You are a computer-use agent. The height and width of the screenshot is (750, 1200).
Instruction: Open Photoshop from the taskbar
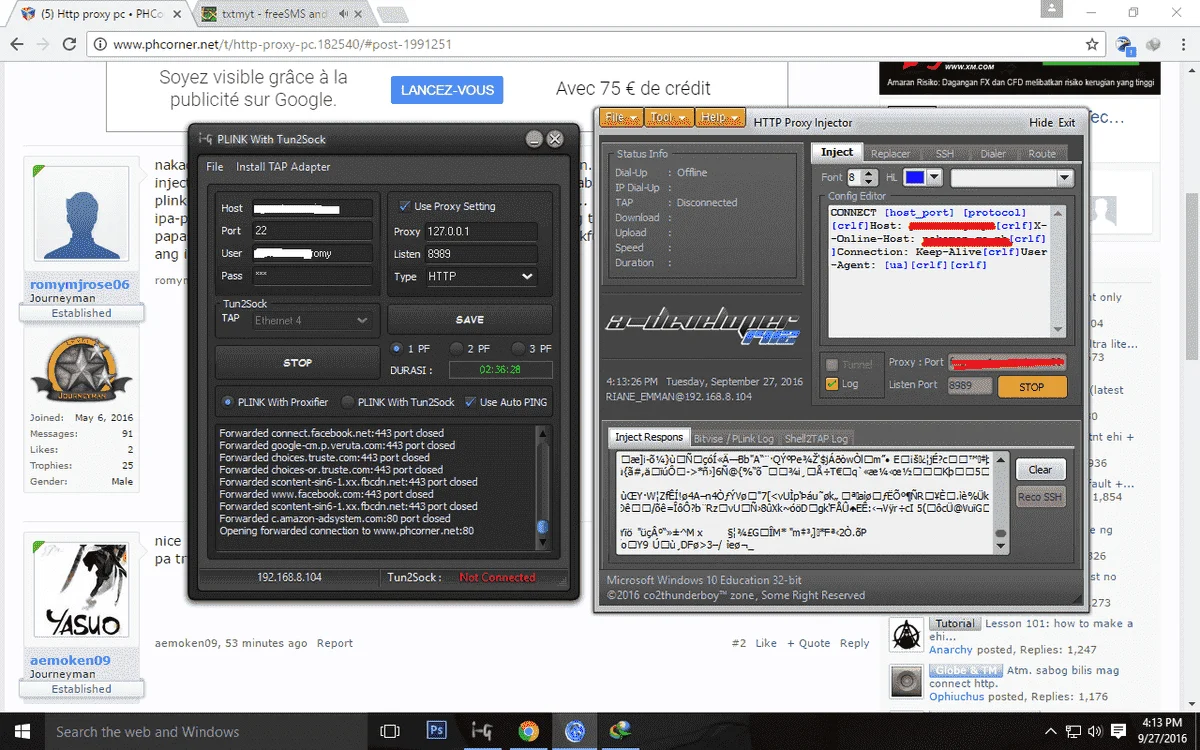coord(436,731)
